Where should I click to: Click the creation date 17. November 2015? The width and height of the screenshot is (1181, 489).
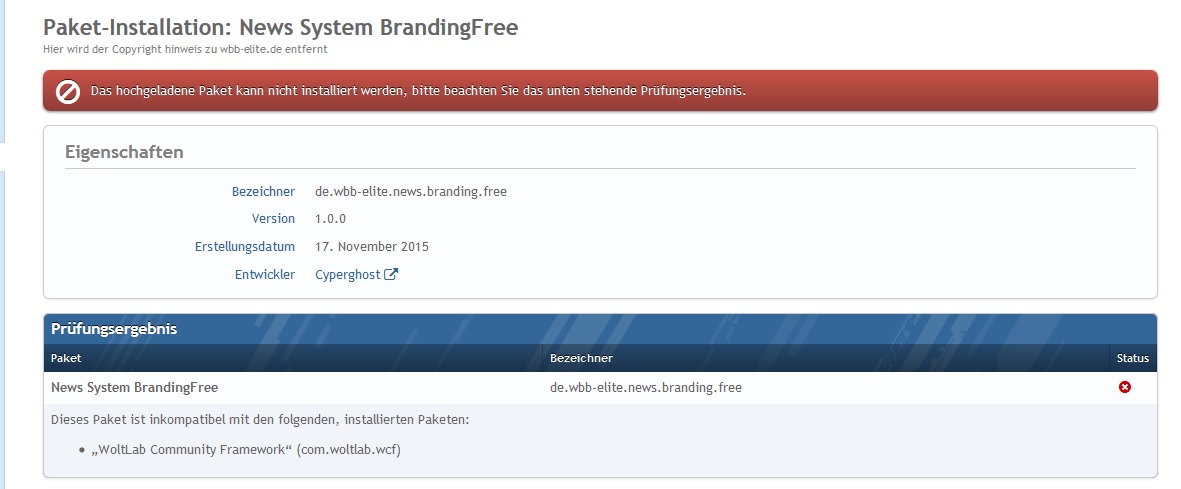[x=372, y=246]
